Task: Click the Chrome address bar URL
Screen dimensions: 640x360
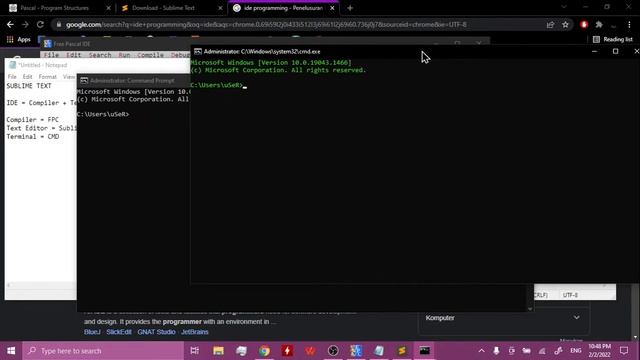Action: pyautogui.click(x=266, y=24)
